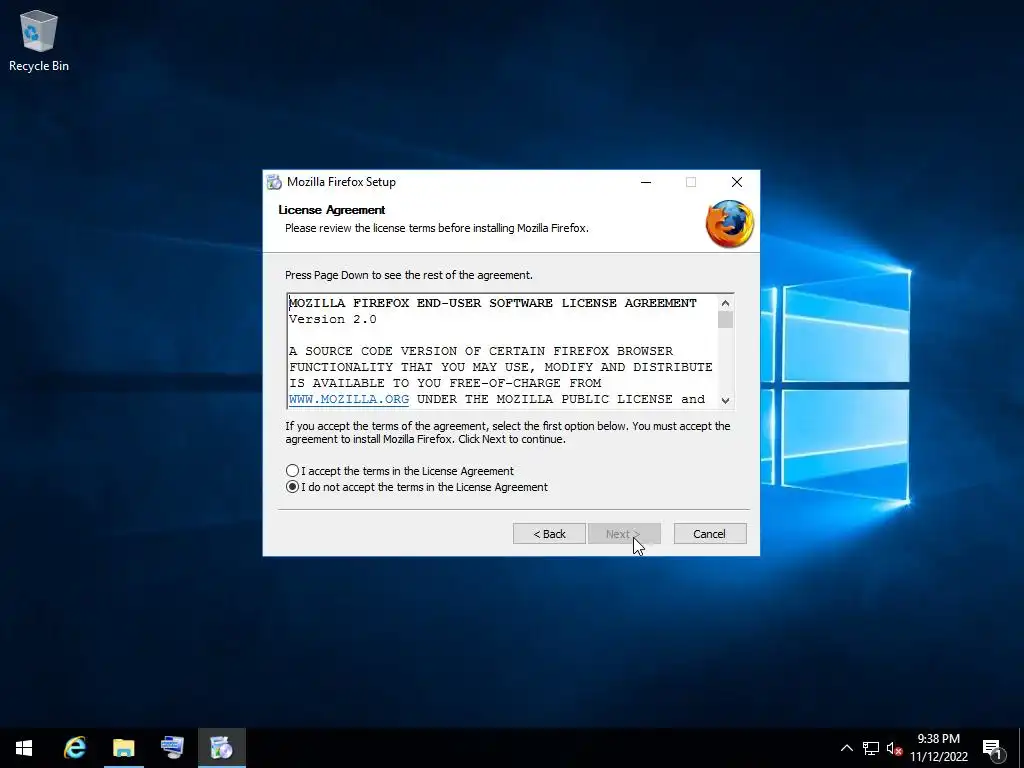
Task: Click the Mozilla Firefox Setup title text
Action: [342, 182]
